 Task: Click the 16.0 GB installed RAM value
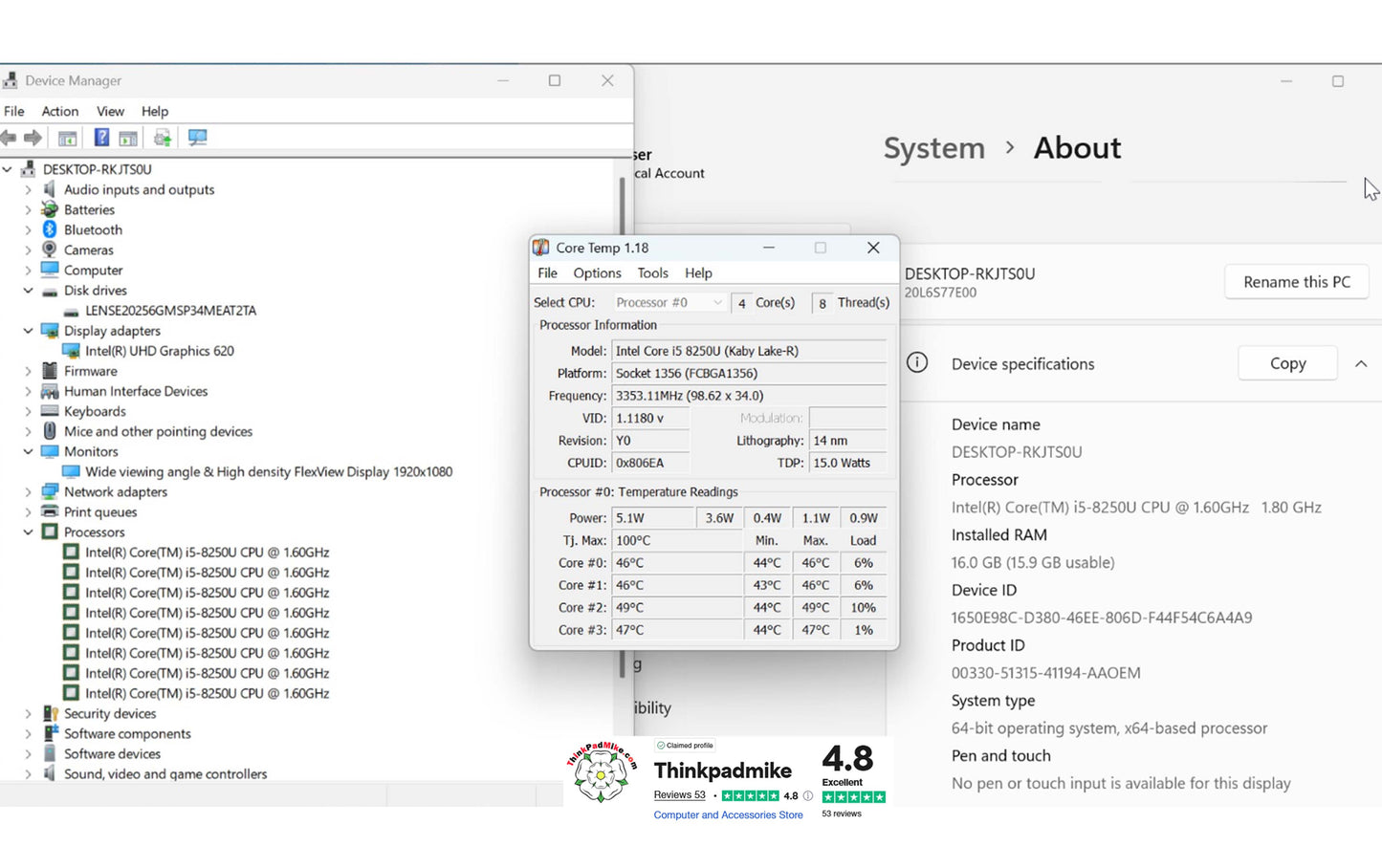click(1032, 562)
